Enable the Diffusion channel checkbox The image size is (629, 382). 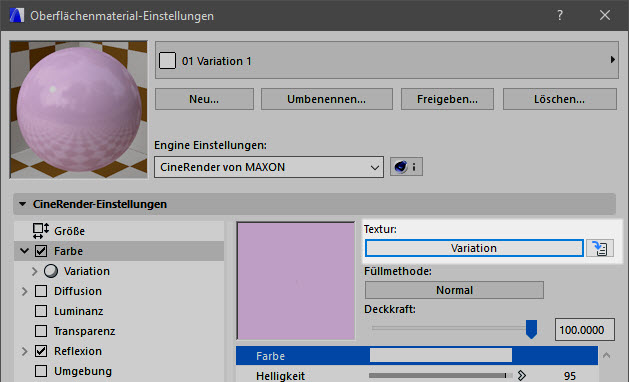[41, 291]
